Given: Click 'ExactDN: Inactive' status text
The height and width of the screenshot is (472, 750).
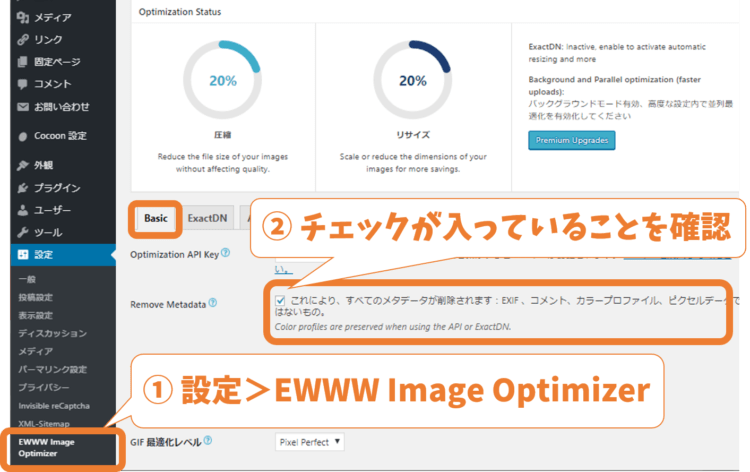Looking at the screenshot, I should point(617,53).
